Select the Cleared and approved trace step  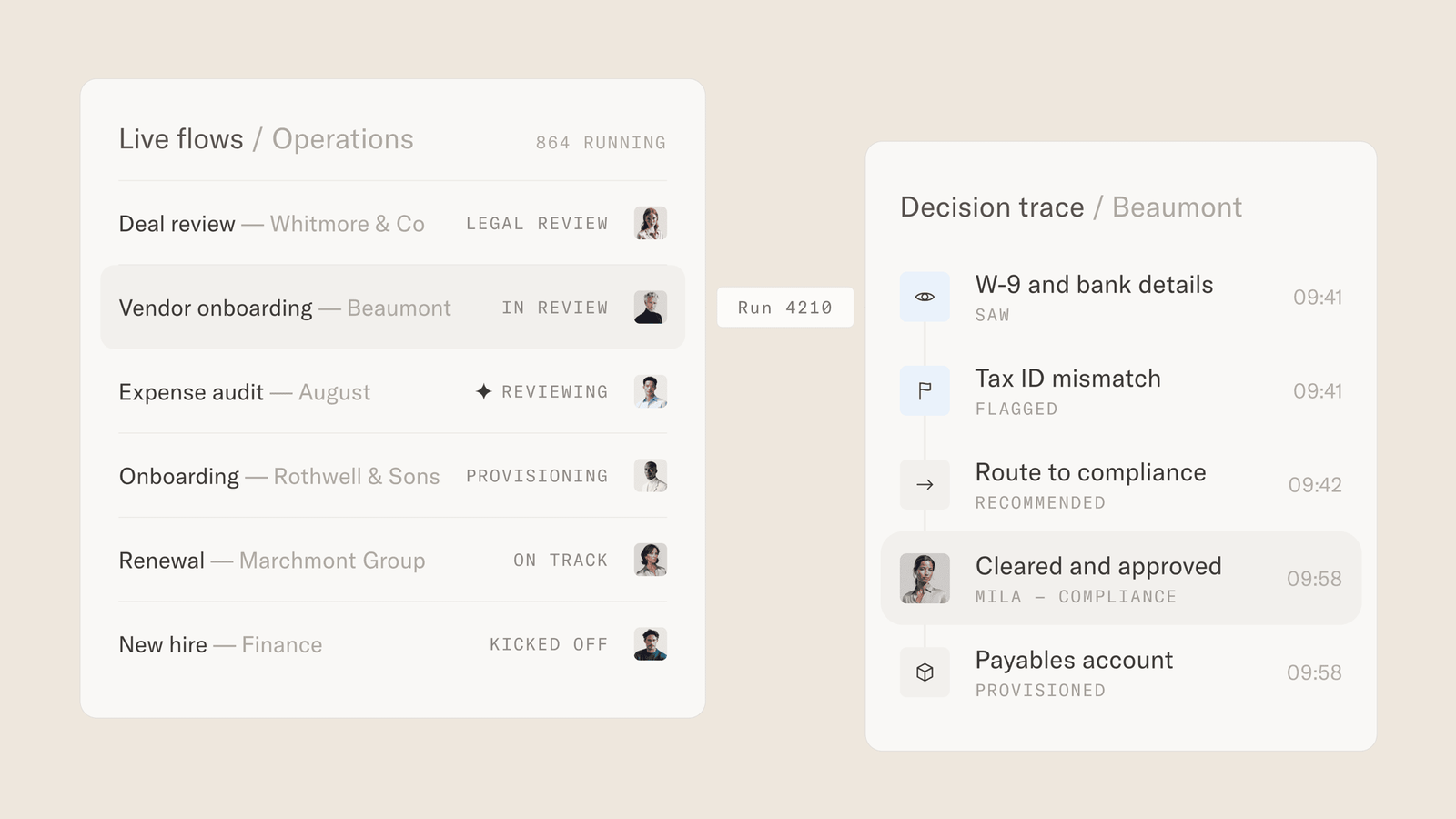(1121, 579)
